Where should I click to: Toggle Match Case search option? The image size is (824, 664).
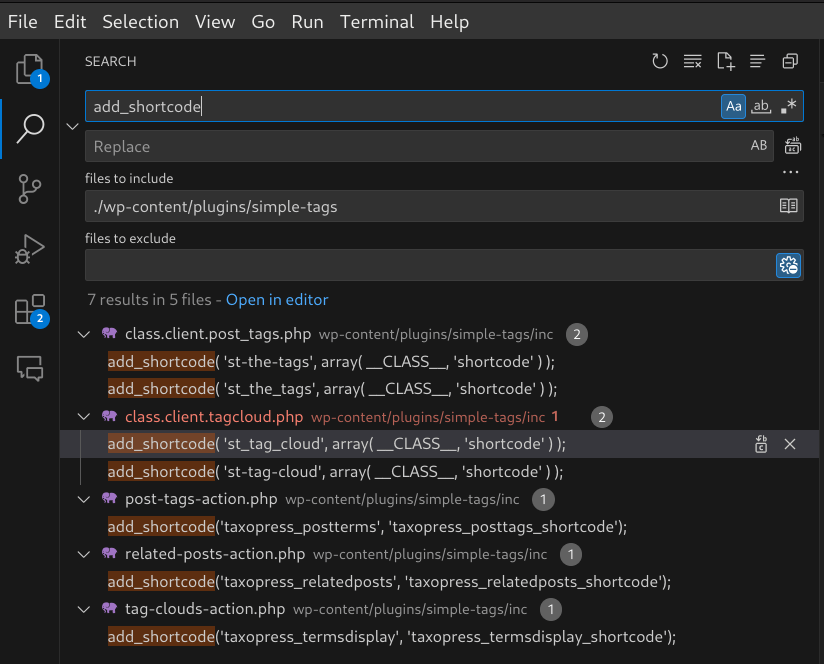pyautogui.click(x=733, y=106)
